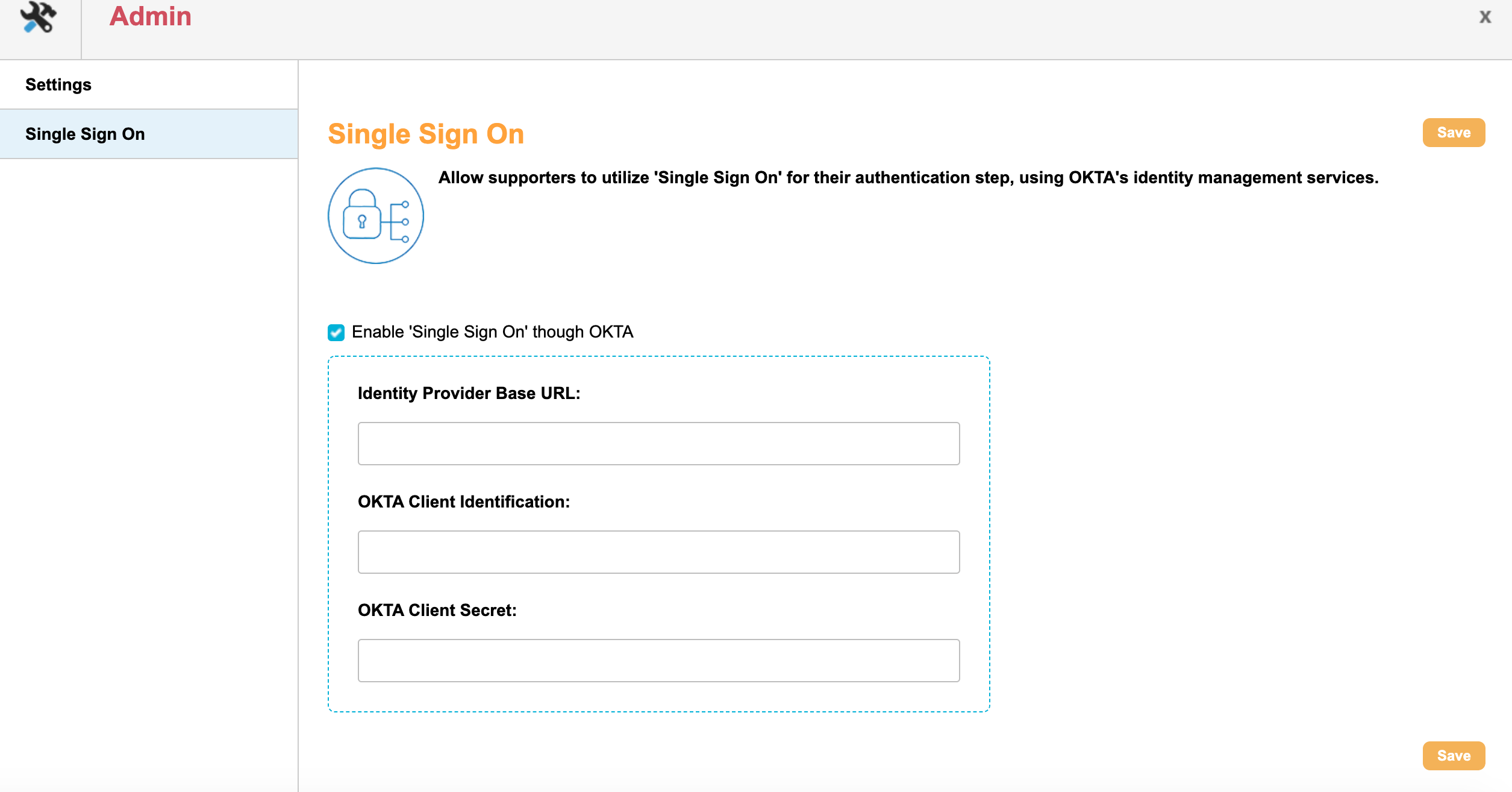Click the orange Single Sign On heading
This screenshot has height=792, width=1512.
tap(426, 134)
